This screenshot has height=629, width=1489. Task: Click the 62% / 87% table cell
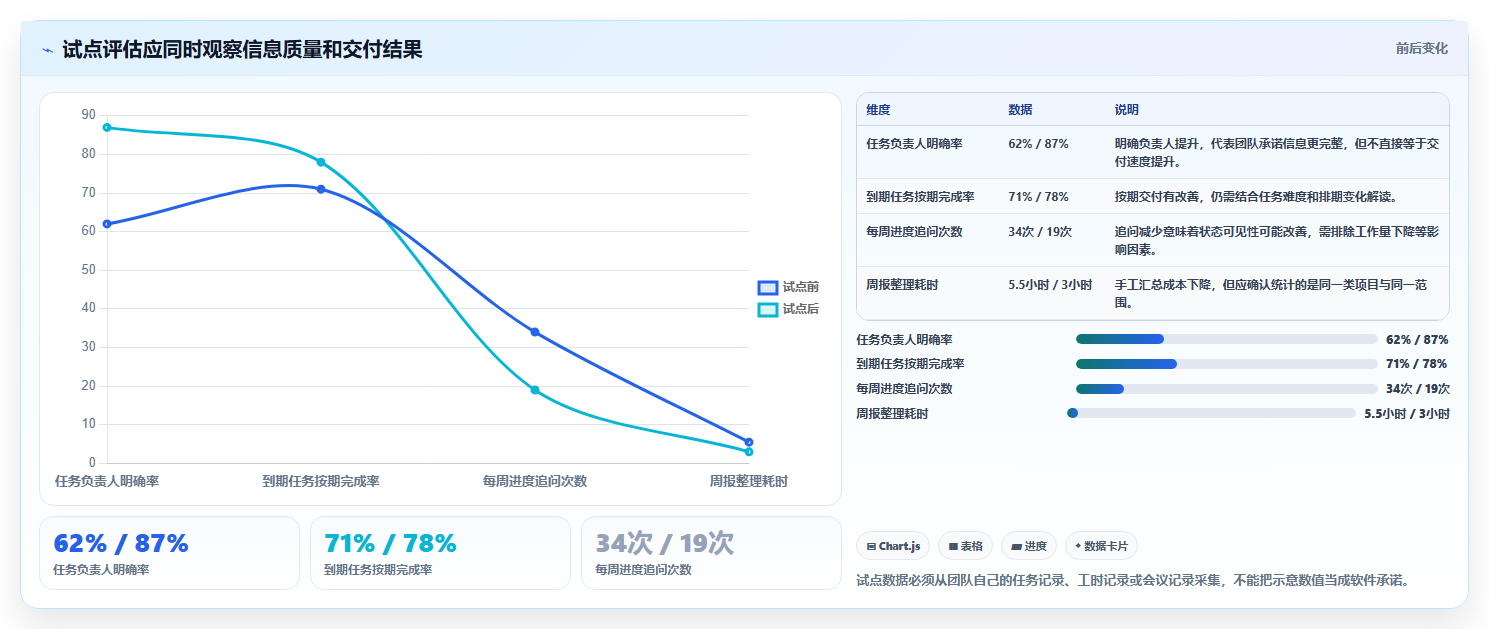1038,144
